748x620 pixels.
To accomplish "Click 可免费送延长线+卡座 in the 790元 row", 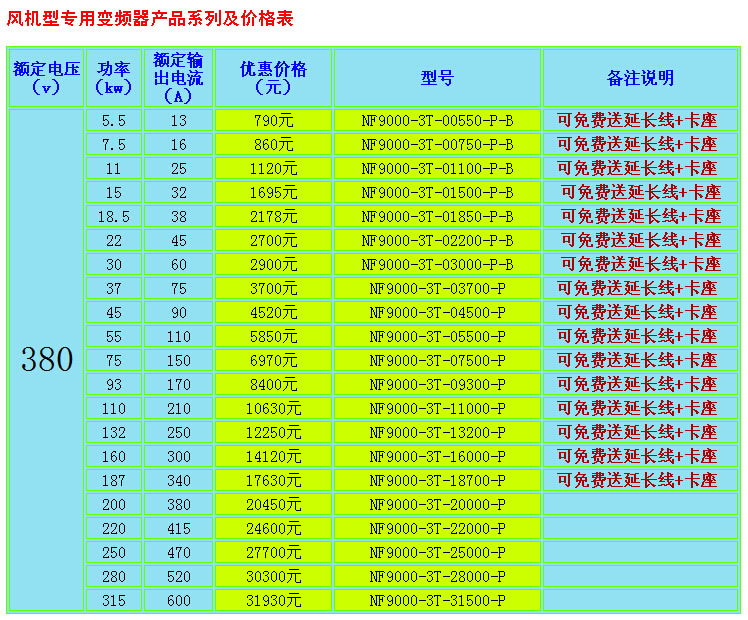I will [x=637, y=120].
